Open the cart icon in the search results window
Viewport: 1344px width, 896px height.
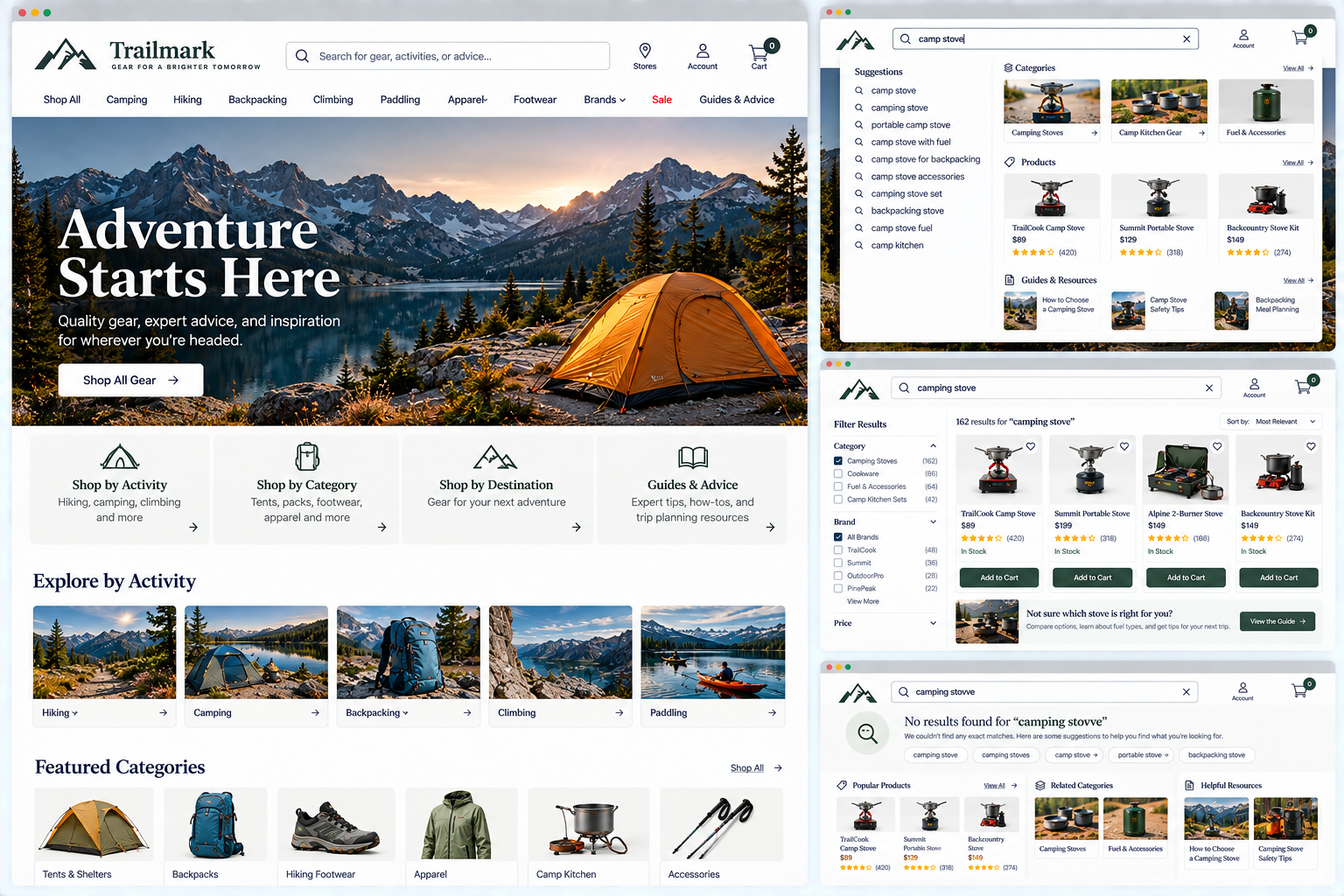pos(1303,386)
